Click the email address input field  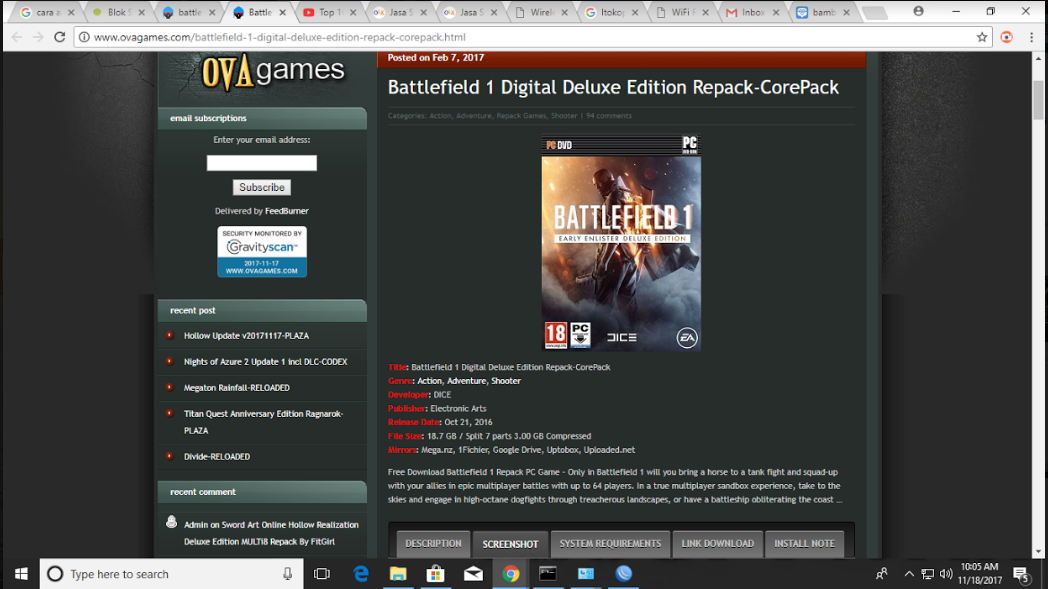coord(261,162)
